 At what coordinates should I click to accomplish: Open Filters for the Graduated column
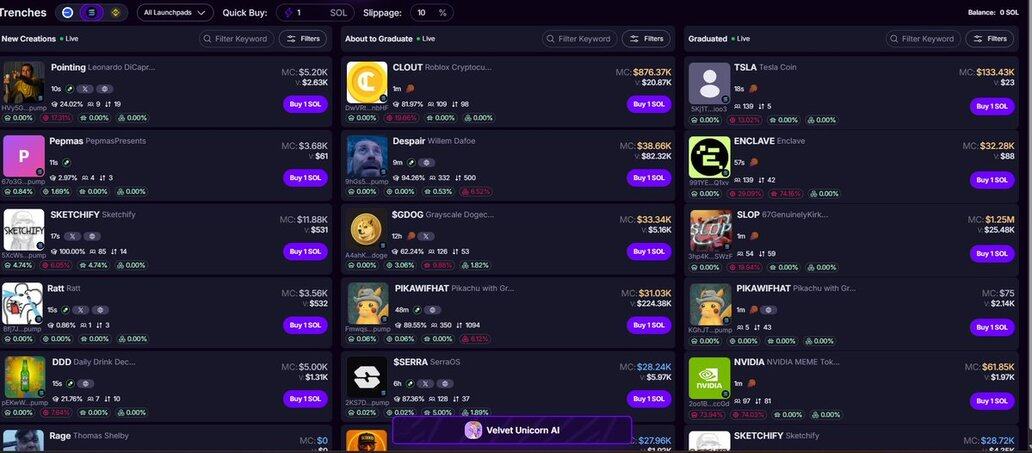[x=990, y=39]
